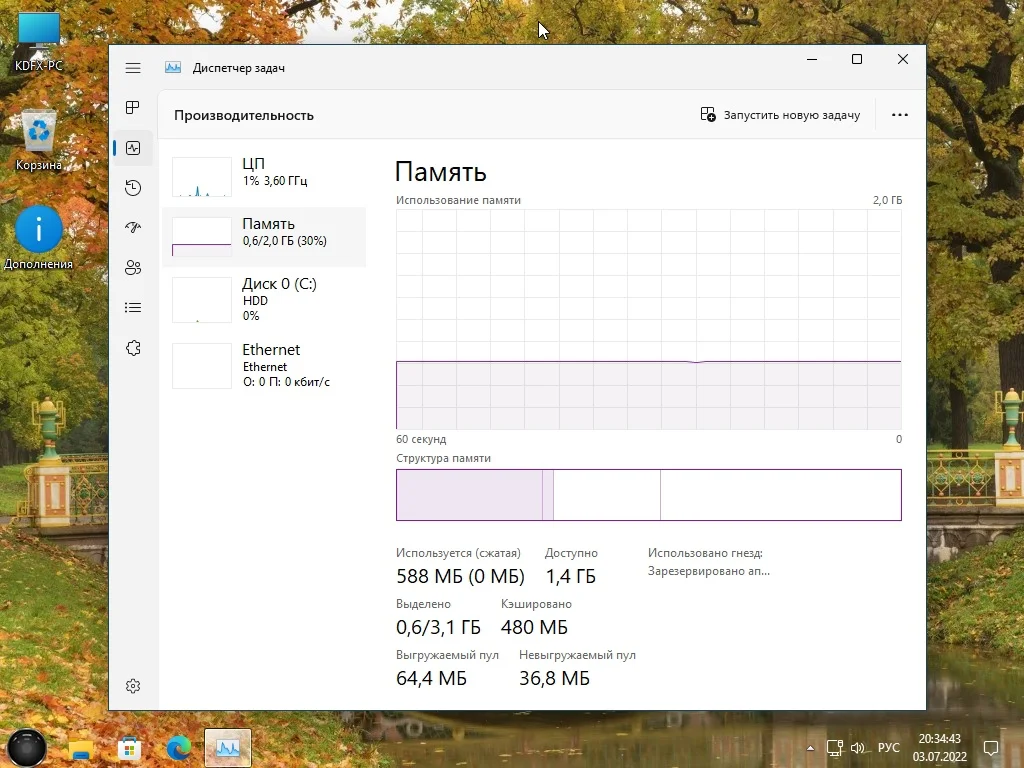Viewport: 1024px width, 768px height.
Task: Click the memory composition bar
Action: (648, 495)
